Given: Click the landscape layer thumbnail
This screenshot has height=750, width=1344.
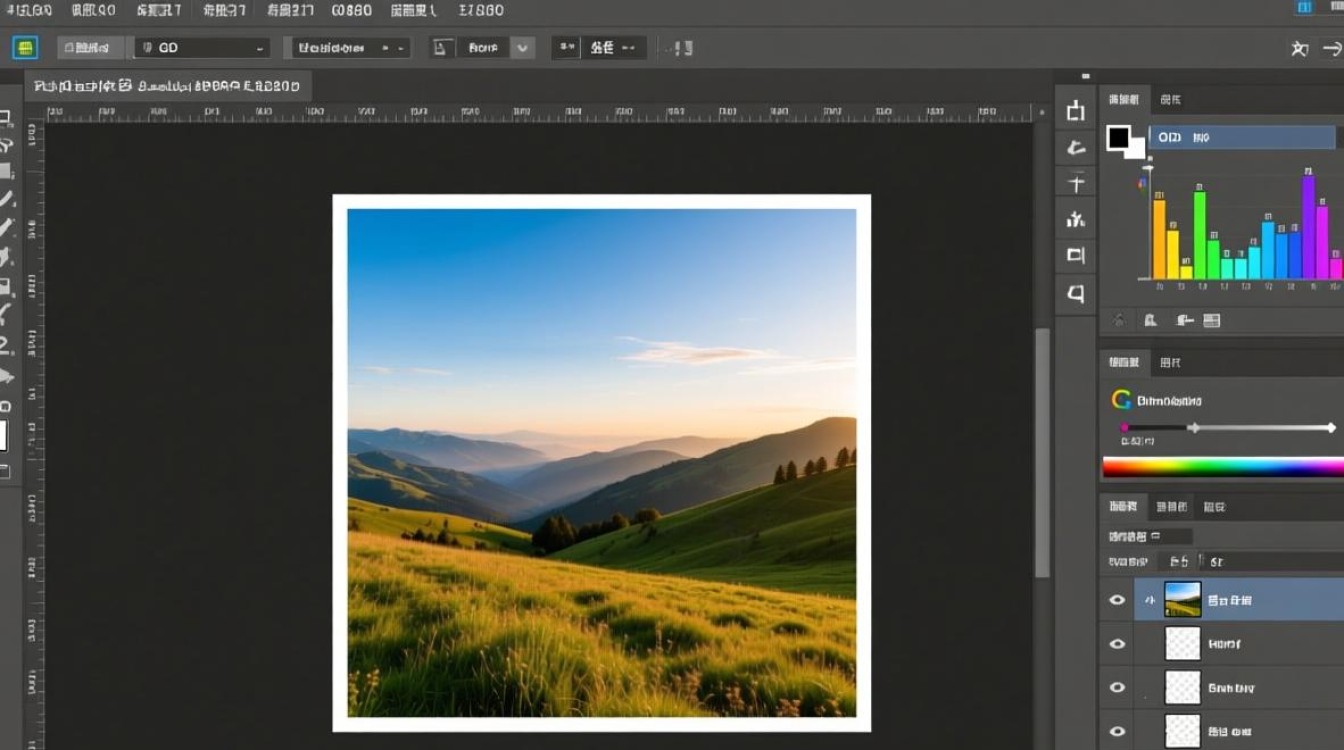Looking at the screenshot, I should (1182, 600).
